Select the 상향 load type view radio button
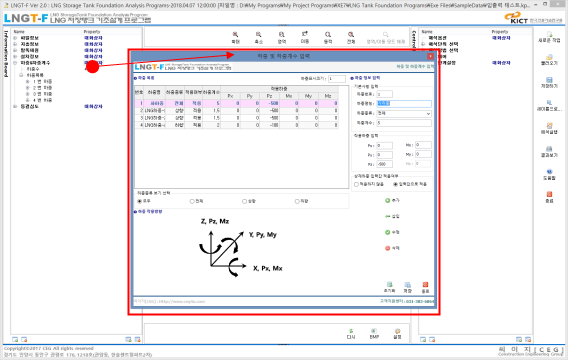This screenshot has width=568, height=364. click(x=244, y=201)
